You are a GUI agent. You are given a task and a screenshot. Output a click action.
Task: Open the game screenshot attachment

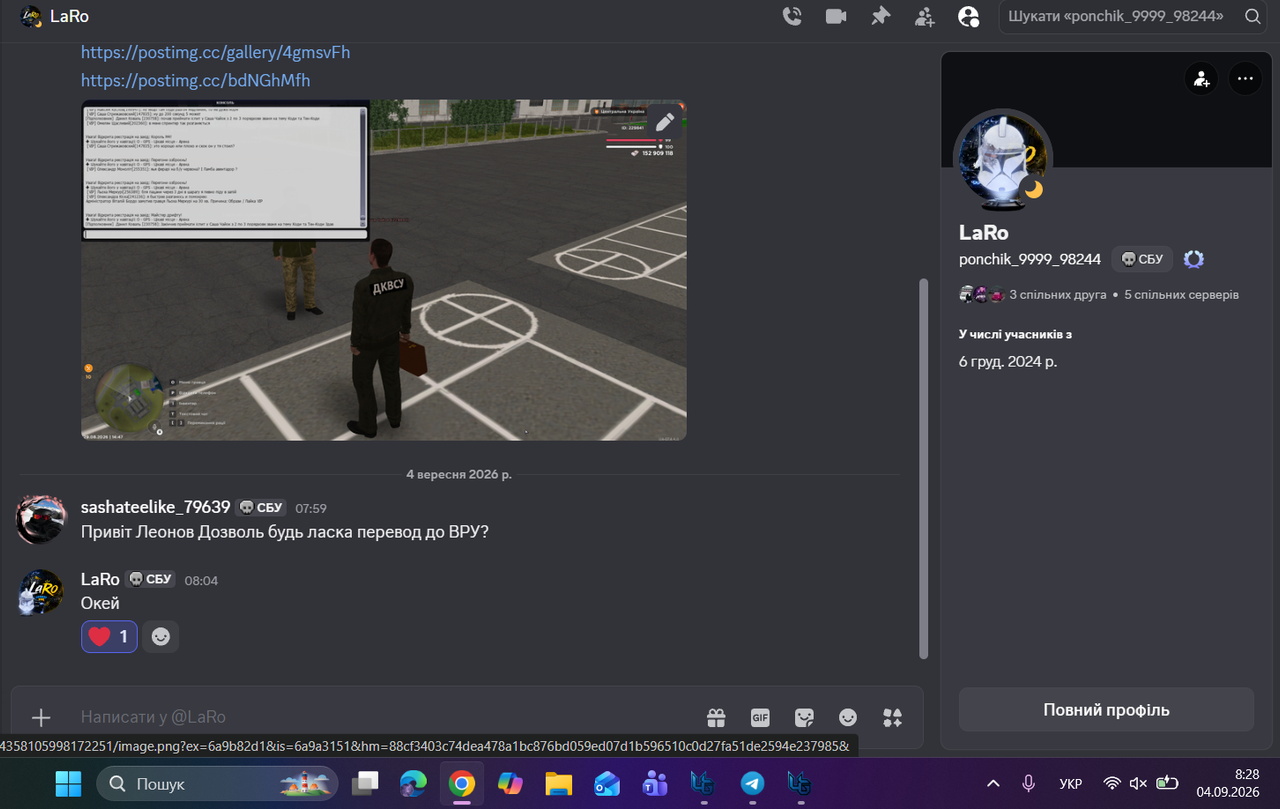click(384, 270)
